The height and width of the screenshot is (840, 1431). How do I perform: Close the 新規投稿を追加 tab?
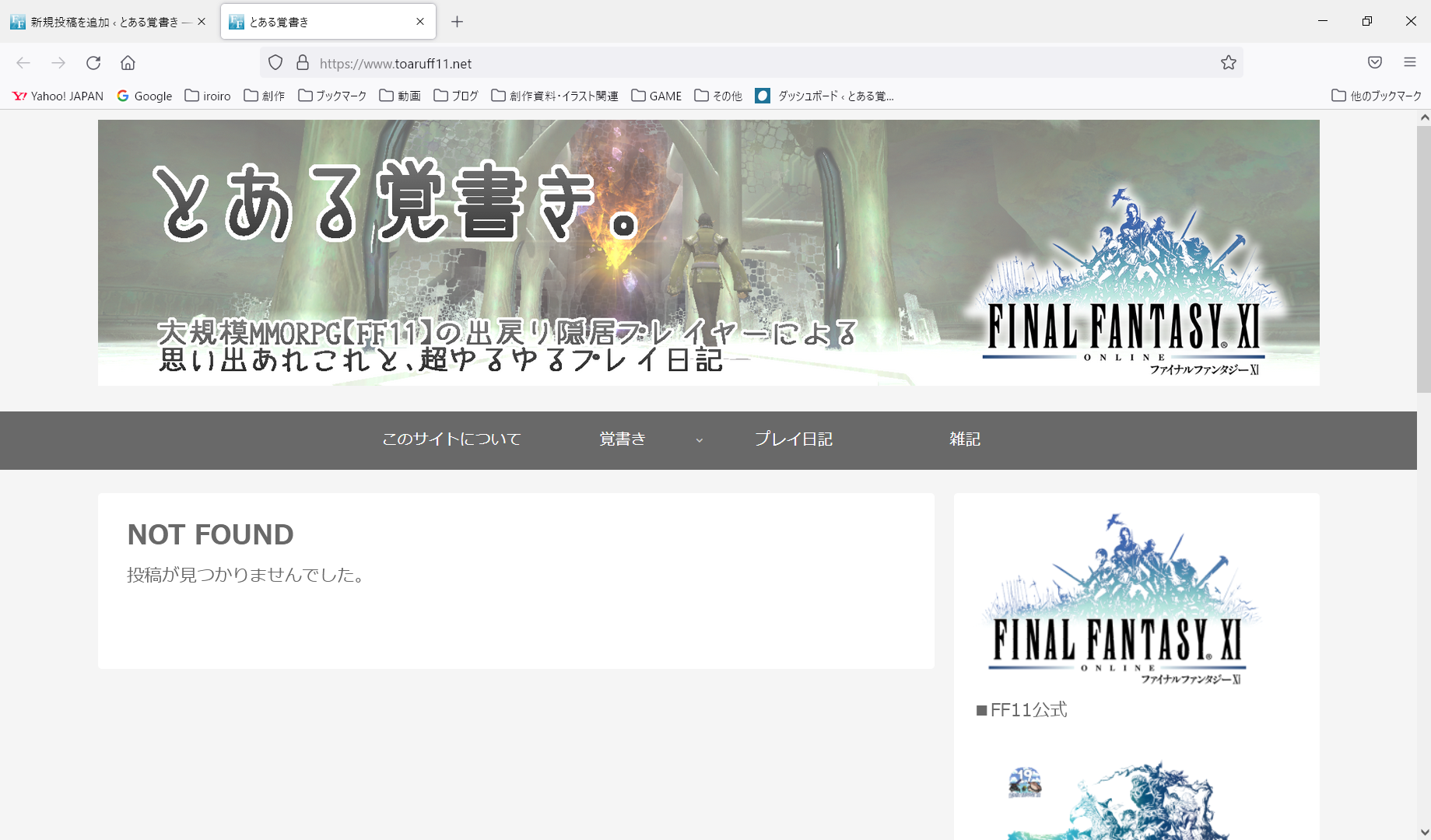pyautogui.click(x=202, y=22)
